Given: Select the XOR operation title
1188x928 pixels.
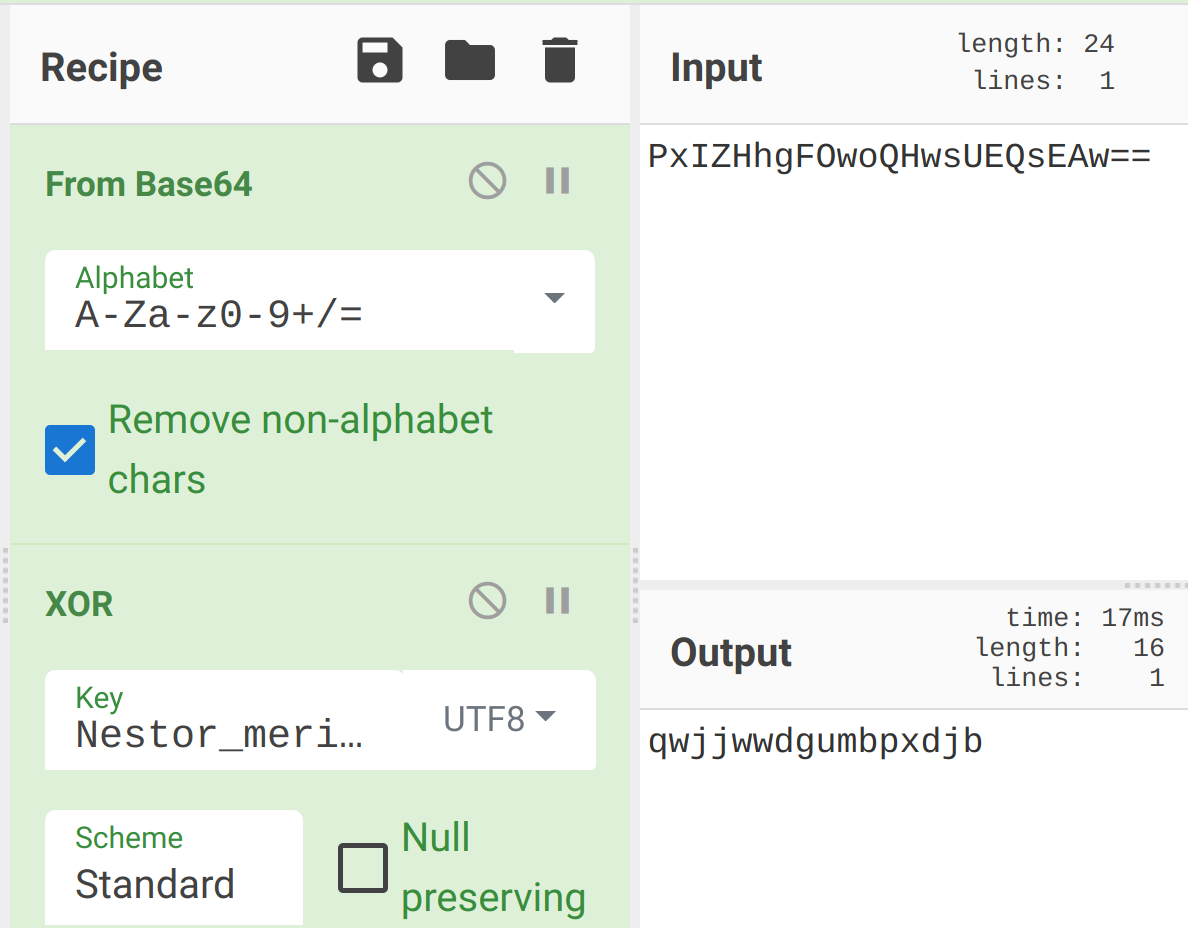Looking at the screenshot, I should coord(79,605).
